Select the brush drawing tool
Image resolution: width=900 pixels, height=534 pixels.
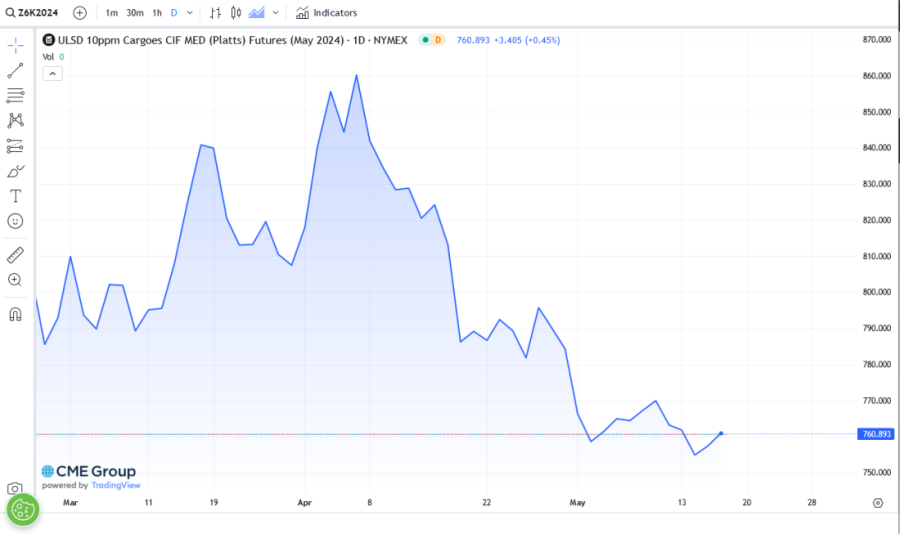[15, 171]
